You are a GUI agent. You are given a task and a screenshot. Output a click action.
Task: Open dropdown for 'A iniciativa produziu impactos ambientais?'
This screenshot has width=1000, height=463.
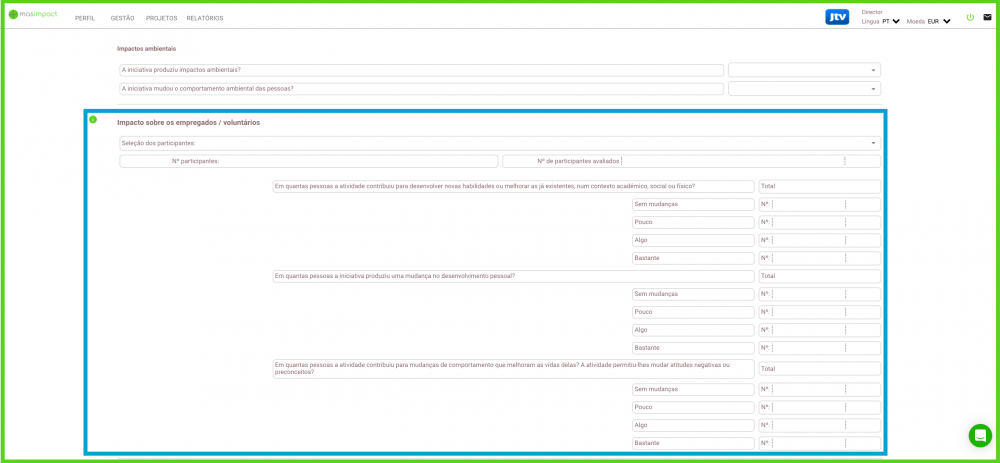tap(804, 70)
